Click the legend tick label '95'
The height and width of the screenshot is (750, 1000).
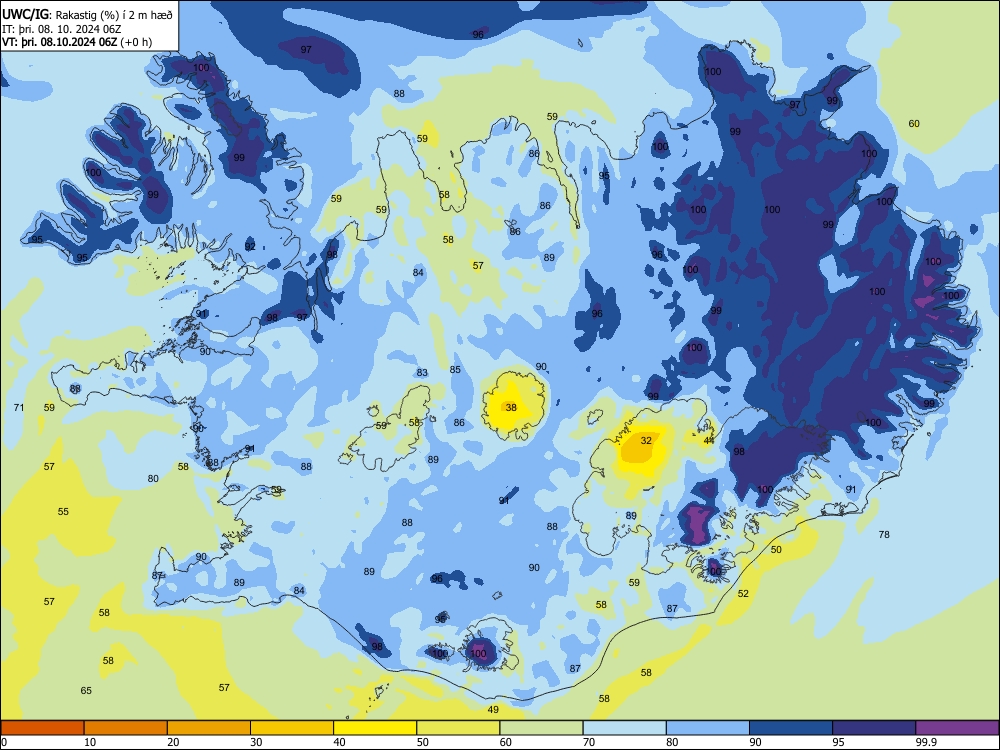pos(838,742)
